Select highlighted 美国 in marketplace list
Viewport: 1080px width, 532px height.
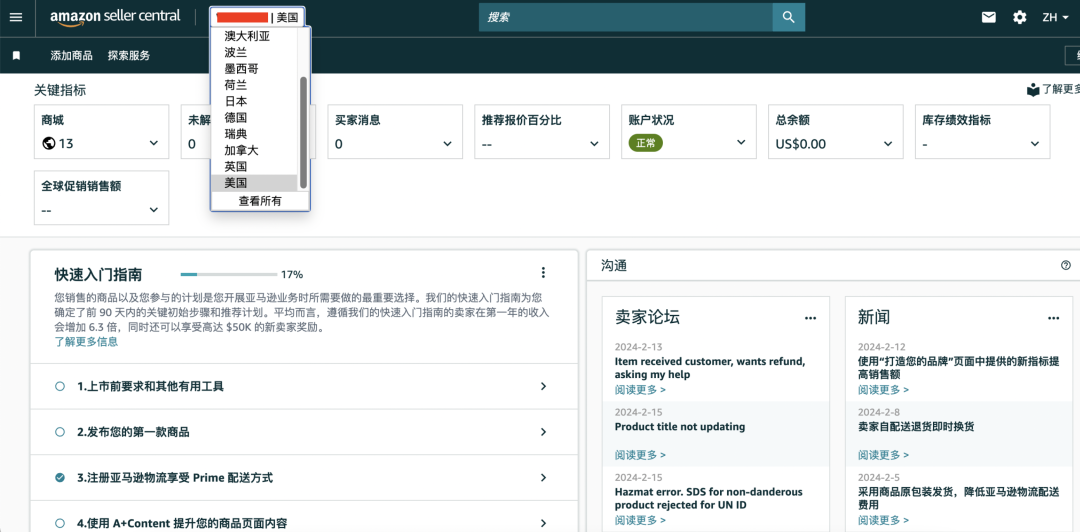[254, 183]
